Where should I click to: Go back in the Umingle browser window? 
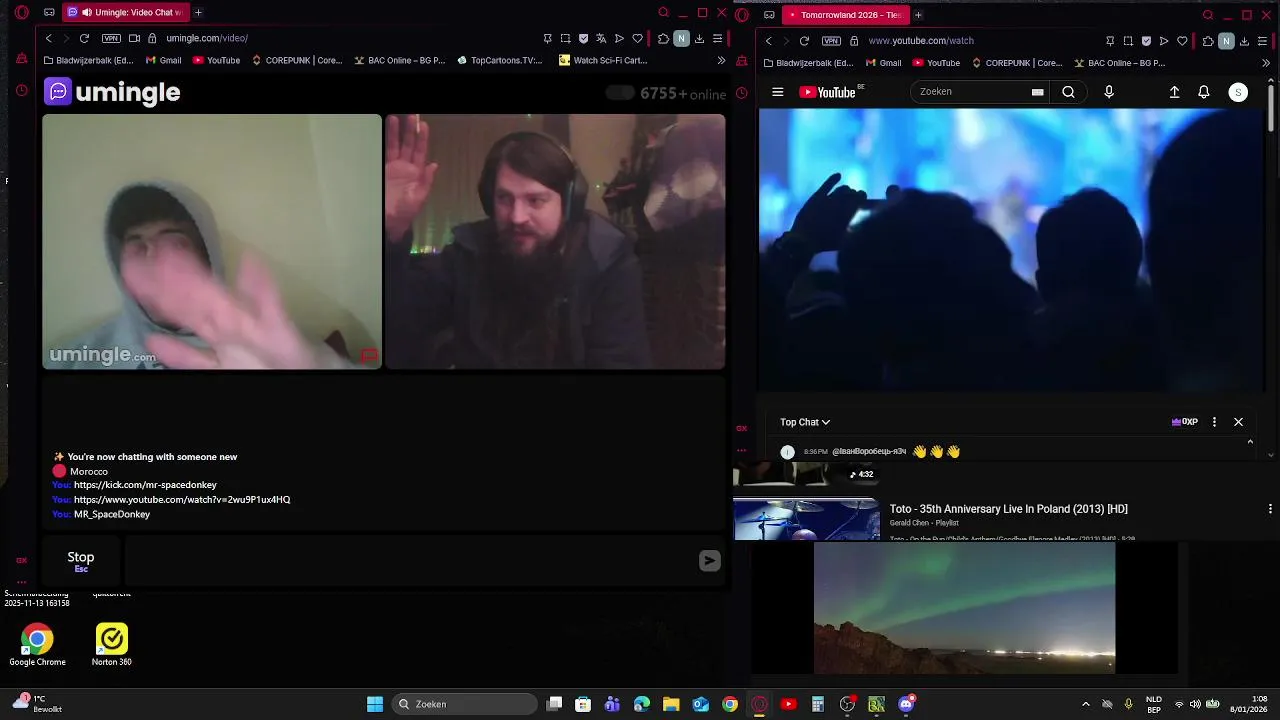(48, 38)
